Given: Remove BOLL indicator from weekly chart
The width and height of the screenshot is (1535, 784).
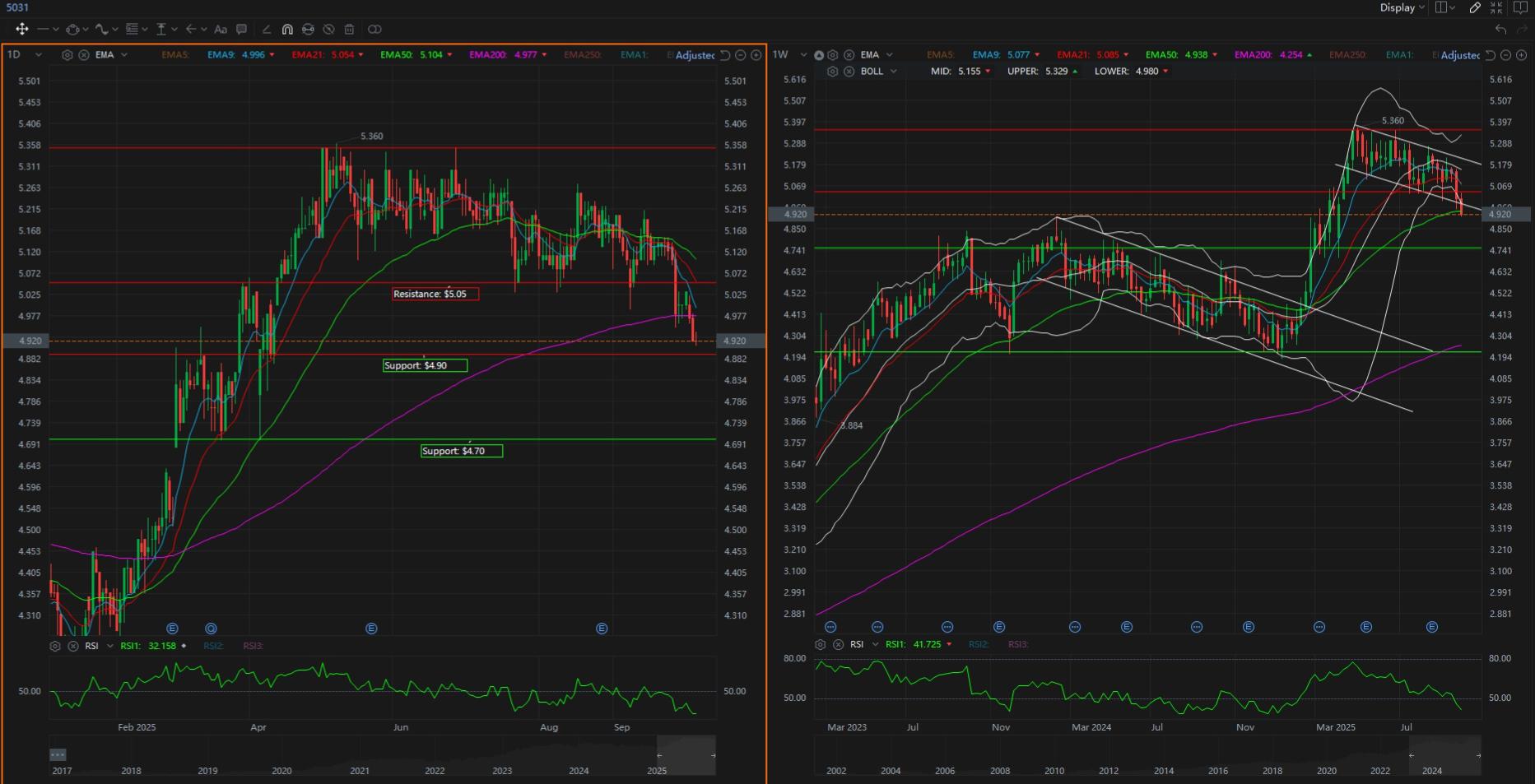Looking at the screenshot, I should (849, 72).
